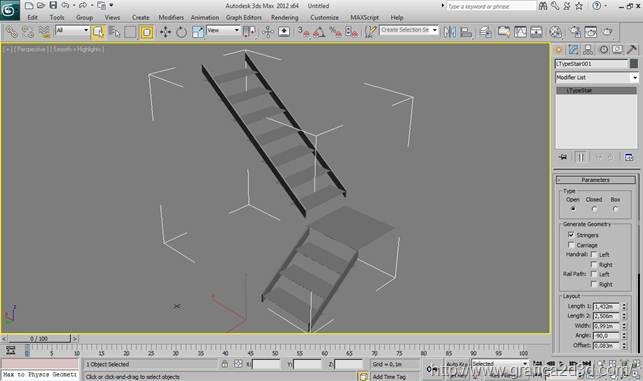Uncheck the Stringers checkbox
The image size is (643, 381).
pyautogui.click(x=571, y=235)
